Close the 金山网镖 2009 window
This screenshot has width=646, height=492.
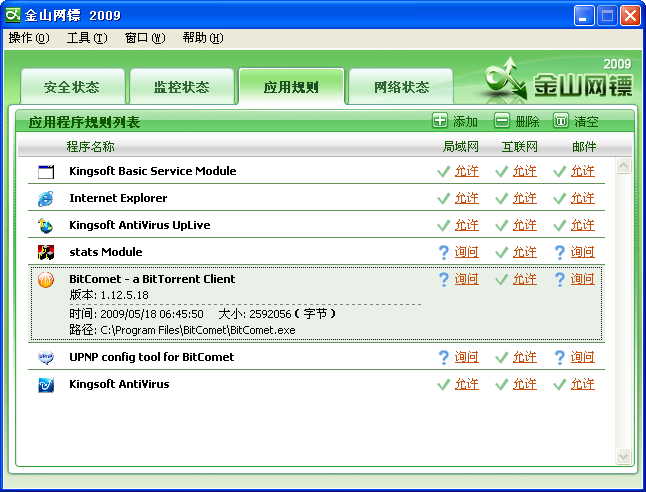630,16
